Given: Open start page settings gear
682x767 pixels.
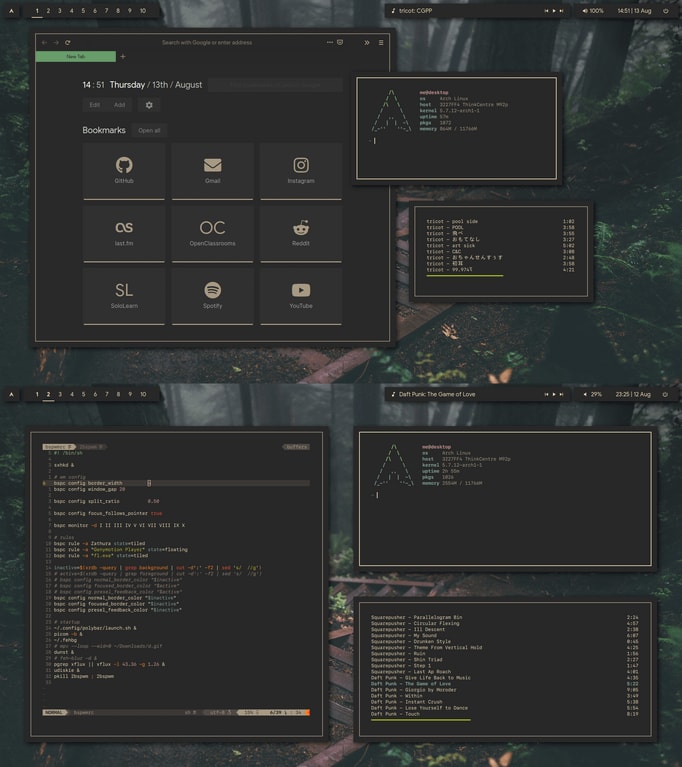Looking at the screenshot, I should (149, 105).
